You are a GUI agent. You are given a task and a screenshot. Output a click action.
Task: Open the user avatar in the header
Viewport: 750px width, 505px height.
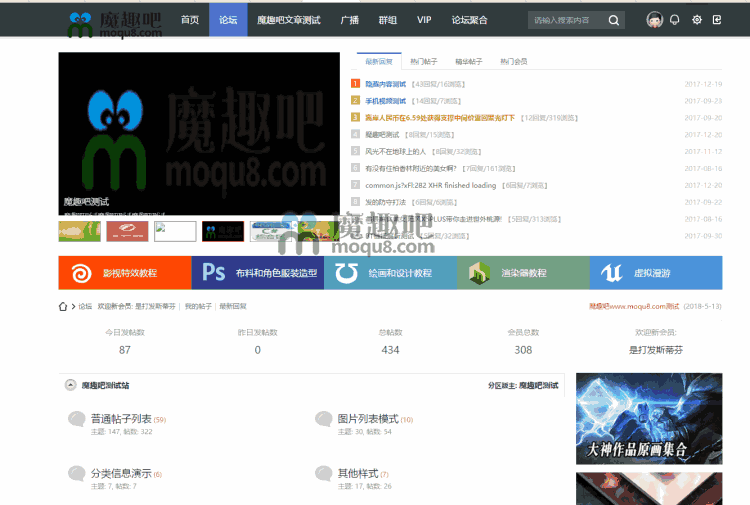(654, 20)
